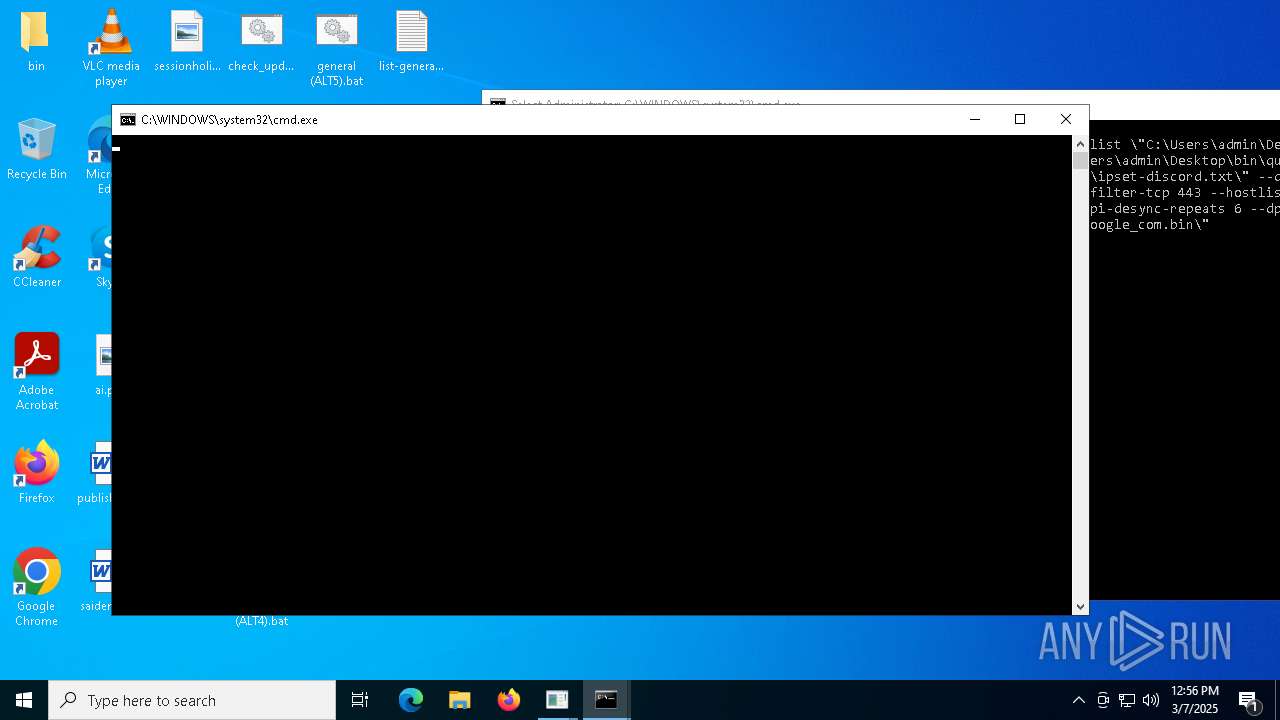The height and width of the screenshot is (720, 1280).
Task: Click the cmd.exe window title icon
Action: (128, 119)
